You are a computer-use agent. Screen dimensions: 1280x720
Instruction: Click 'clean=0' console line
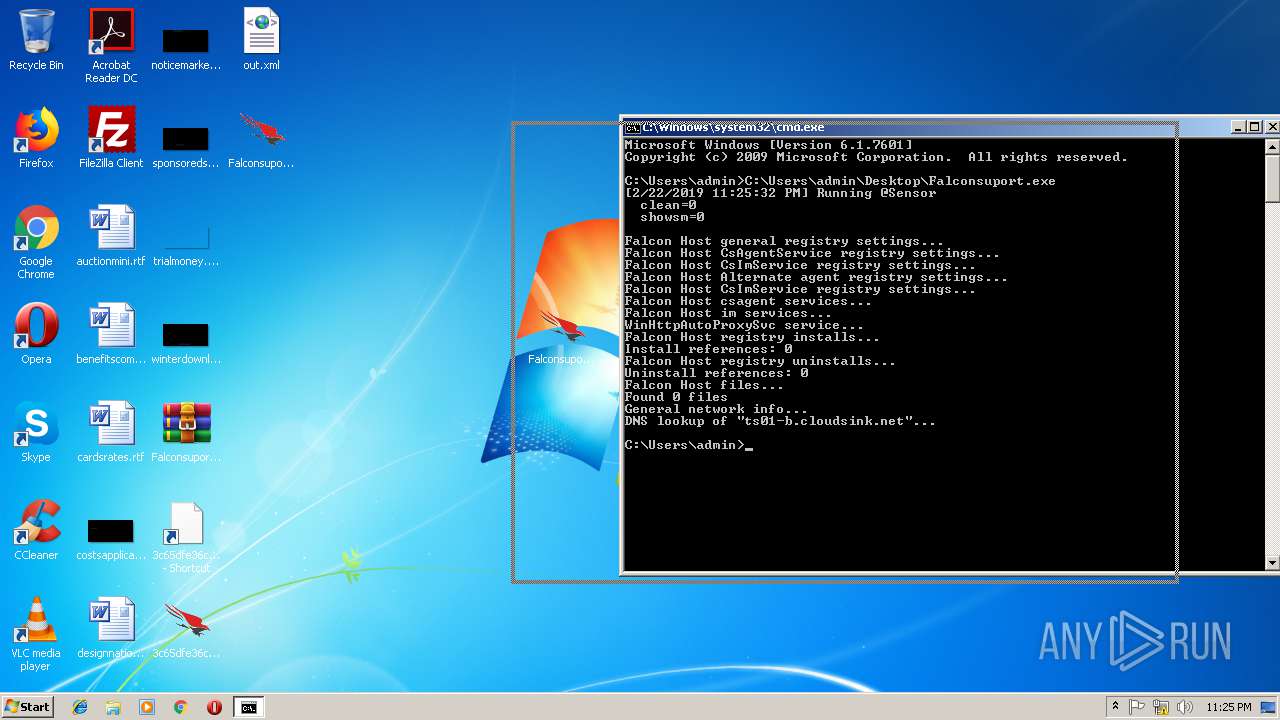pos(668,205)
